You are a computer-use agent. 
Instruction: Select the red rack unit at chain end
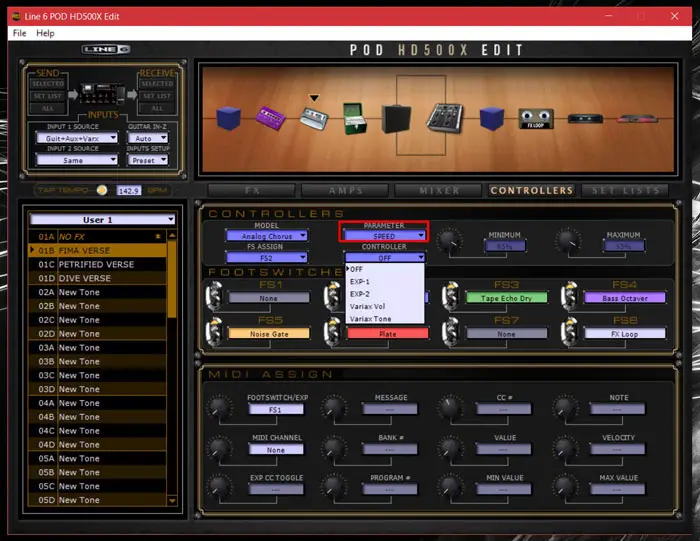638,119
